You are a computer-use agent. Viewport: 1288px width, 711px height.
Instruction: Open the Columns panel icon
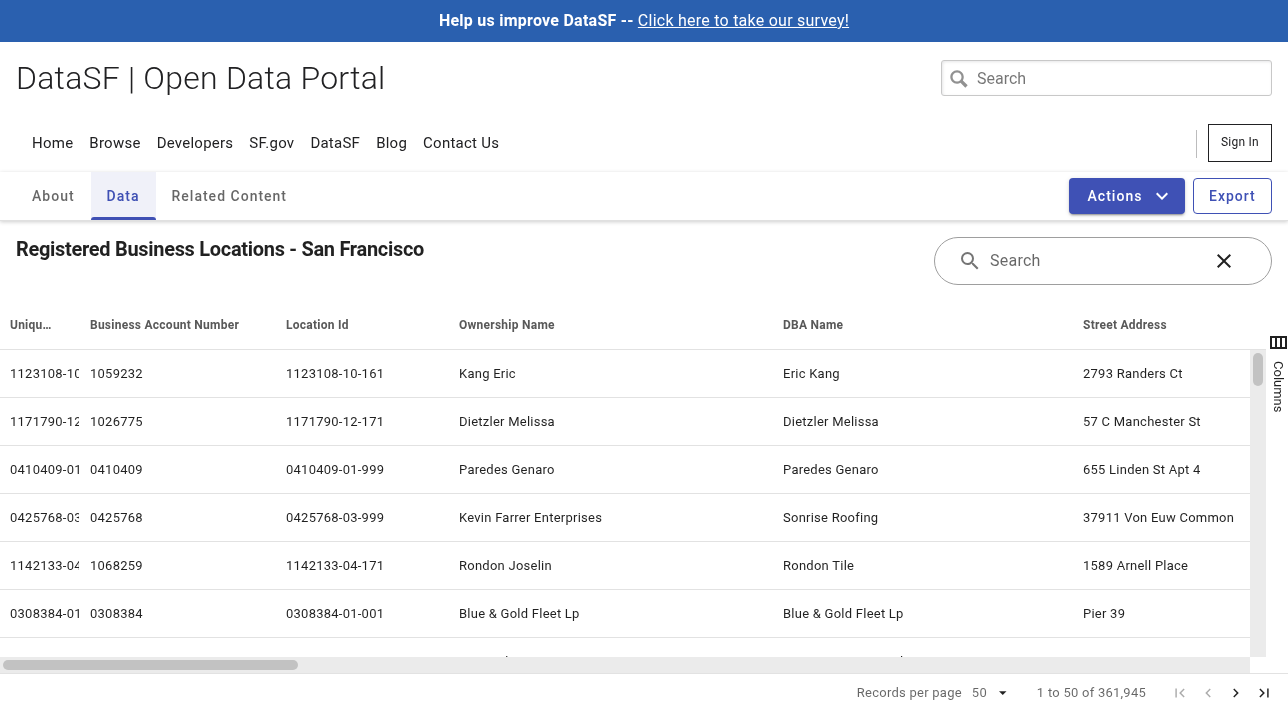(x=1278, y=342)
